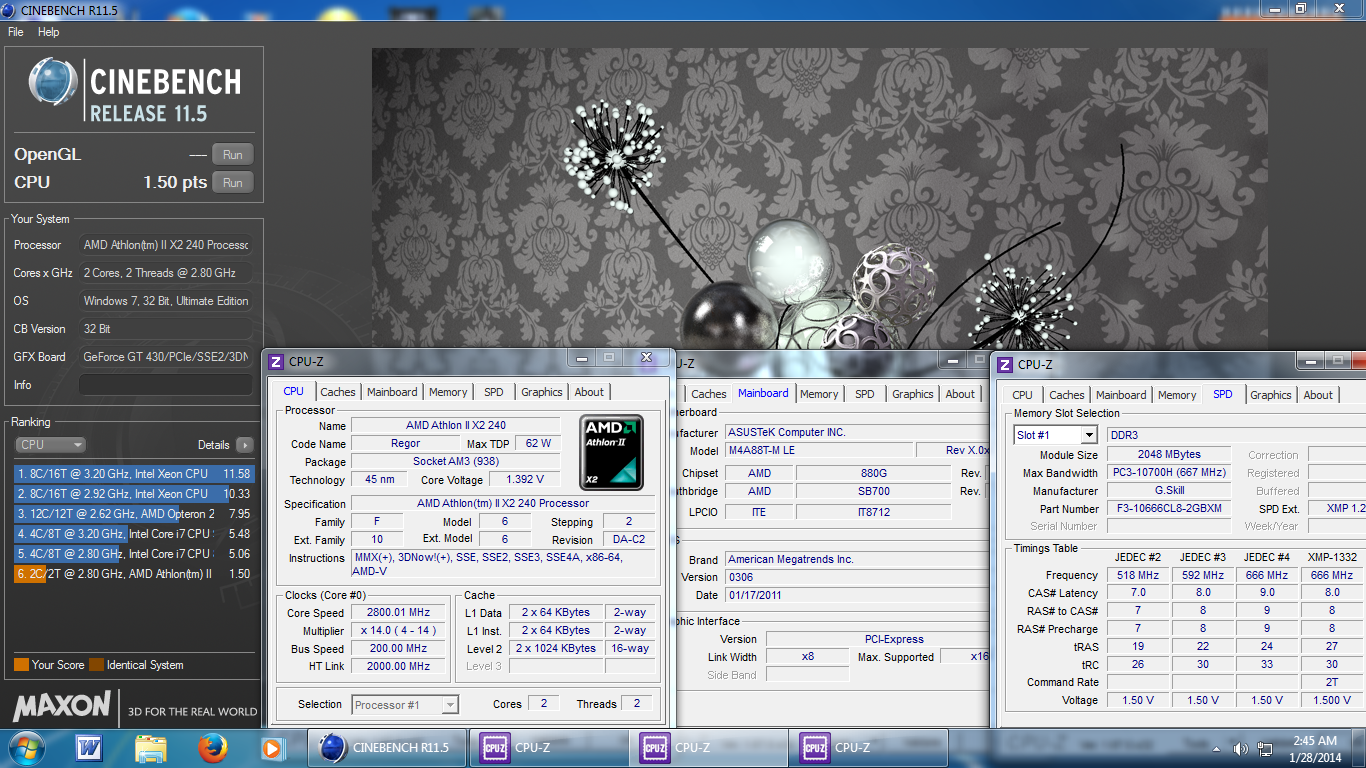
Task: Open the network tray icon
Action: coord(1266,748)
